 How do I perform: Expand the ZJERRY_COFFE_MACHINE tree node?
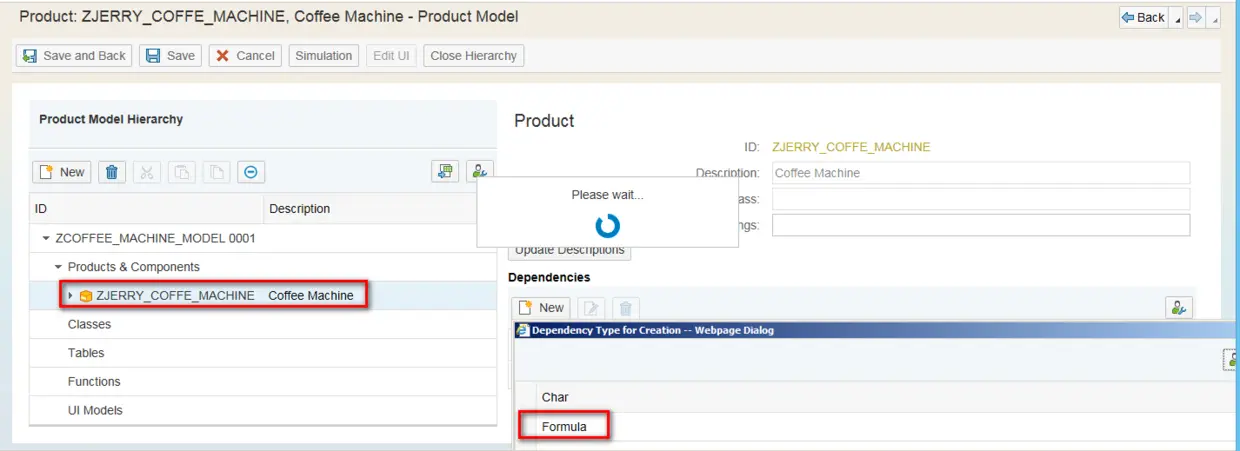pyautogui.click(x=70, y=296)
